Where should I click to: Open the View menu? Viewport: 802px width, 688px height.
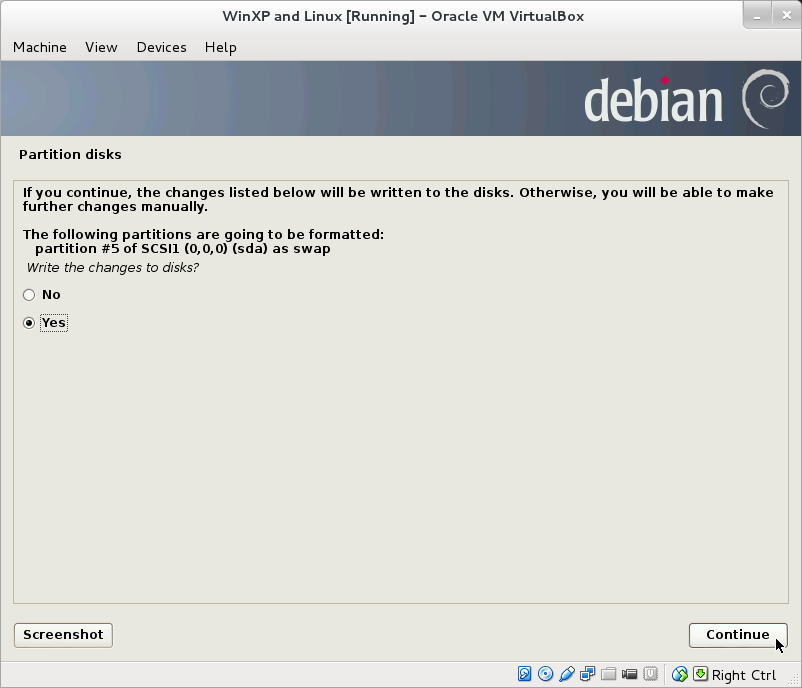[x=100, y=47]
